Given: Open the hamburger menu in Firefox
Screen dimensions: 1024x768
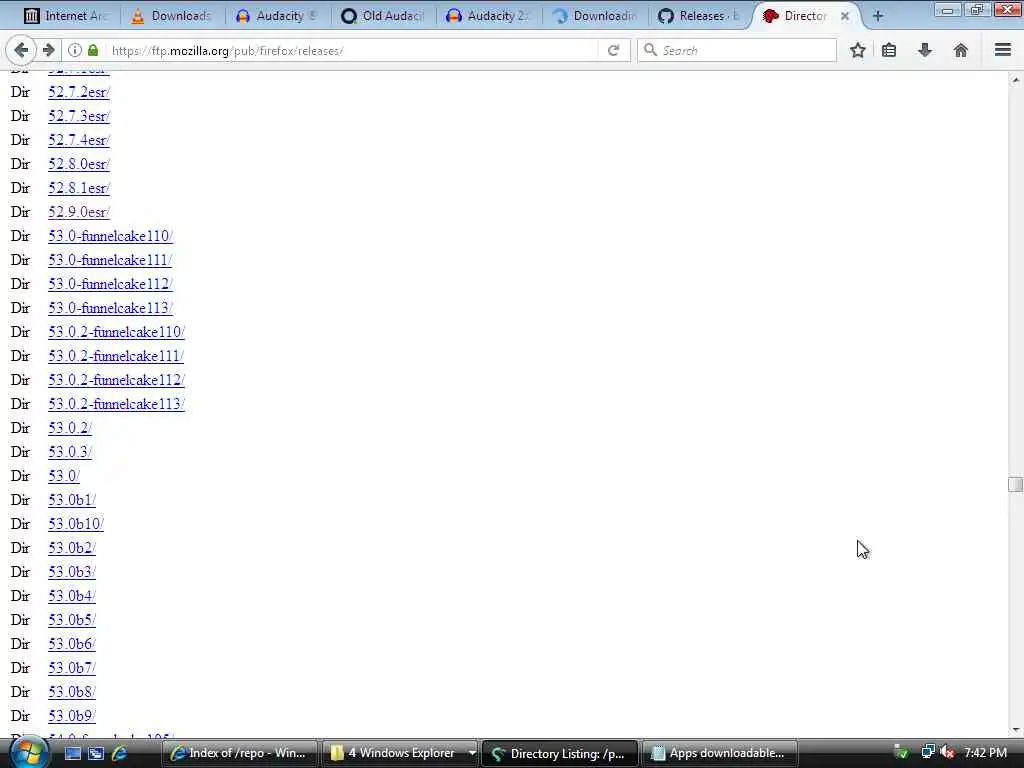Looking at the screenshot, I should tap(1003, 50).
